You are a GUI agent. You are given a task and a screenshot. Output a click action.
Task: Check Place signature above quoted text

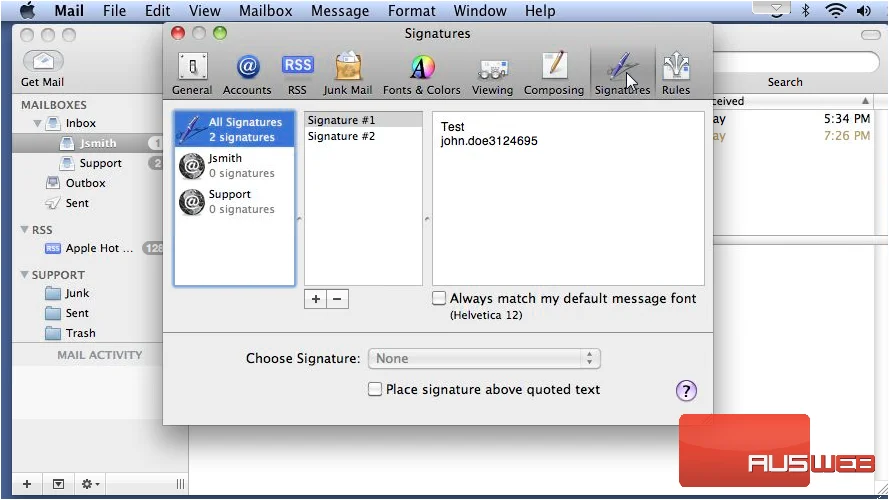coord(375,389)
